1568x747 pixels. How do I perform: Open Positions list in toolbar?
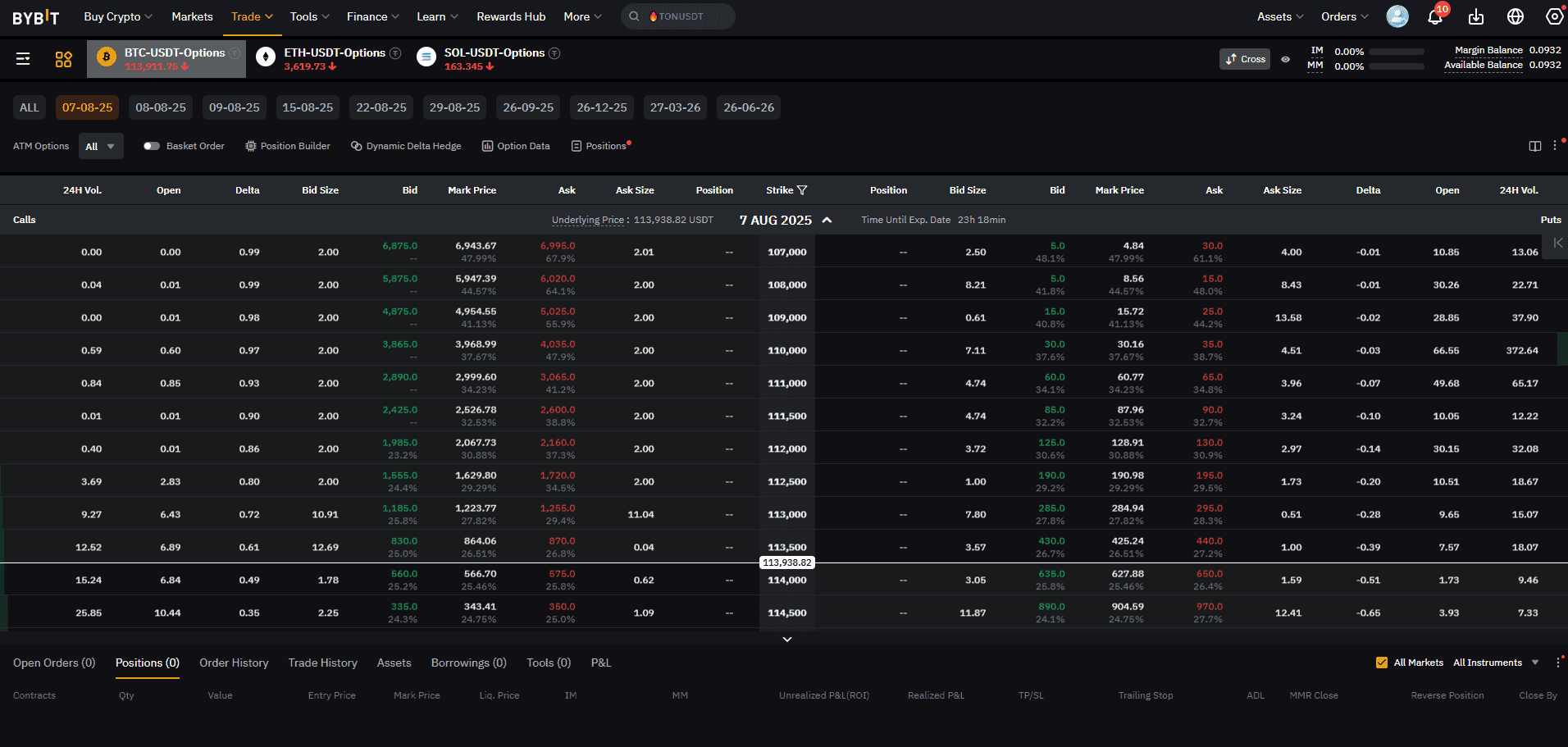click(x=600, y=146)
